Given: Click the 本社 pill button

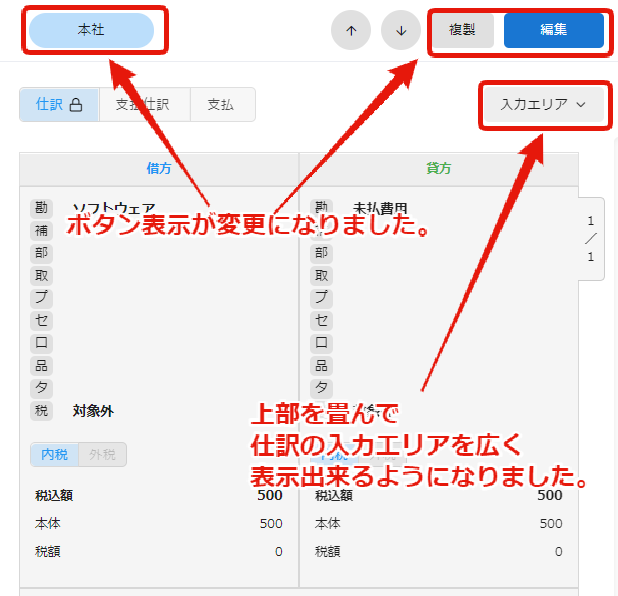Looking at the screenshot, I should click(x=91, y=30).
